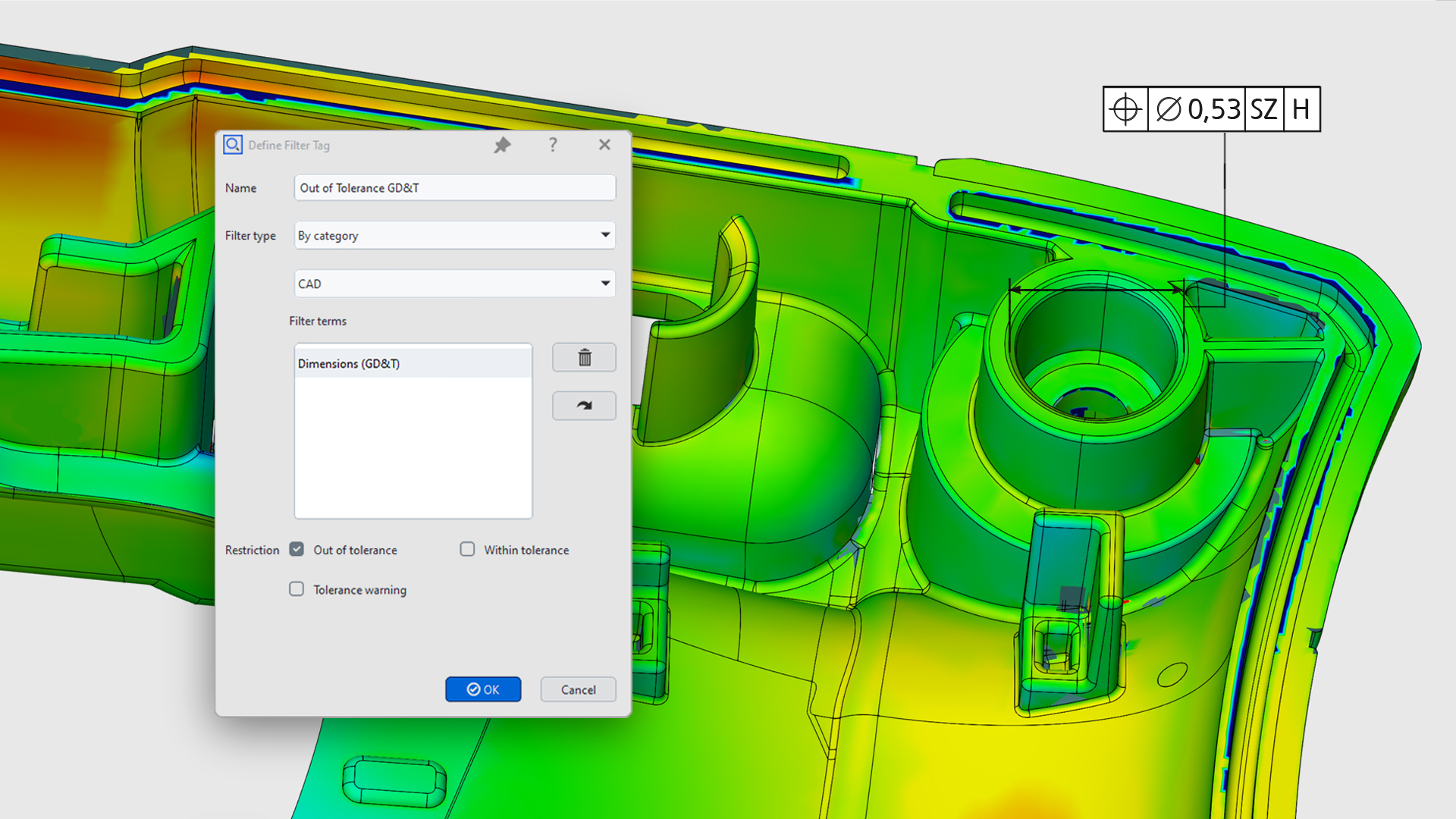This screenshot has height=819, width=1456.
Task: Click the position symbol in GD&T callout
Action: click(x=1125, y=109)
